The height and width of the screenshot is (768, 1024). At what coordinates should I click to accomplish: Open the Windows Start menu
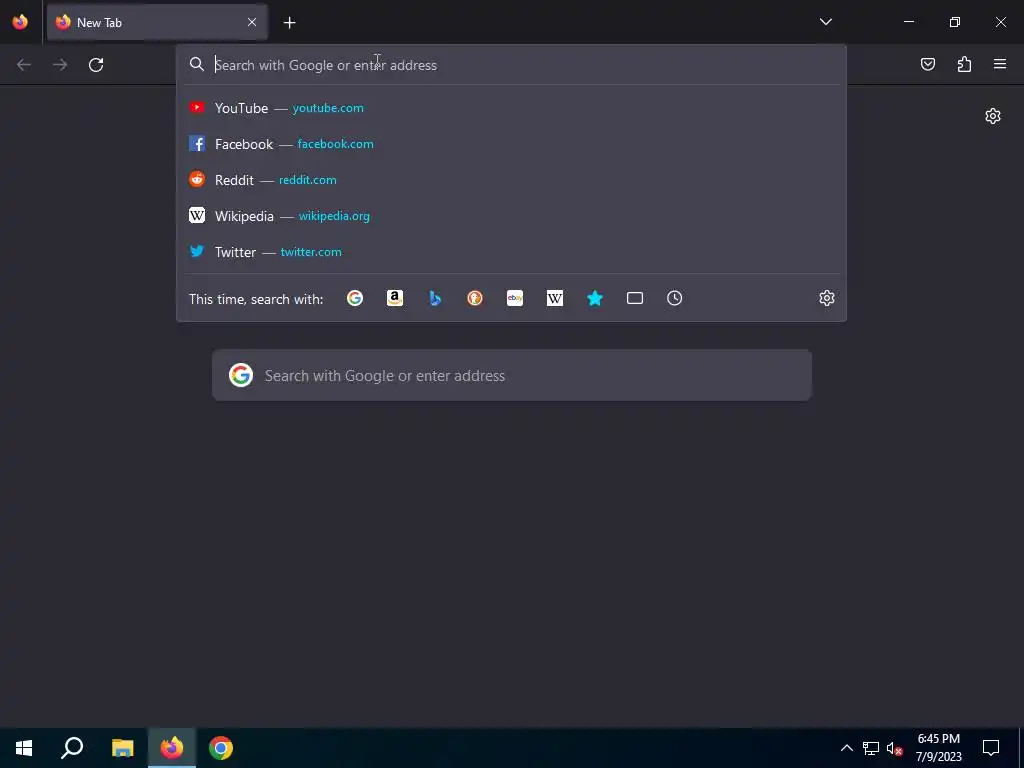point(24,748)
